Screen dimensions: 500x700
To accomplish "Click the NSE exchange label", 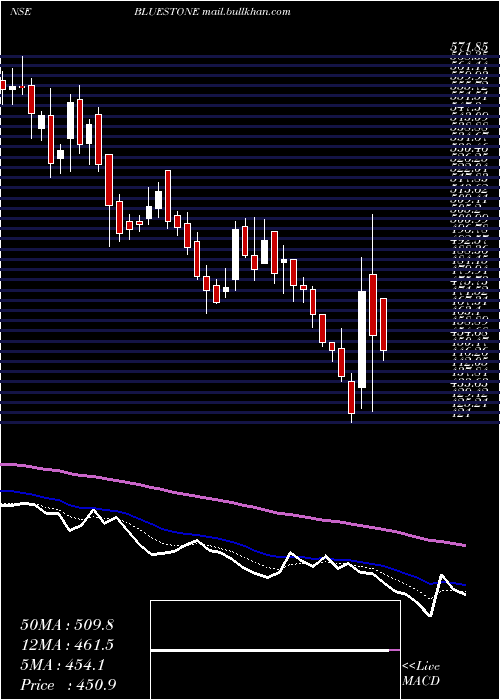I will [20, 12].
